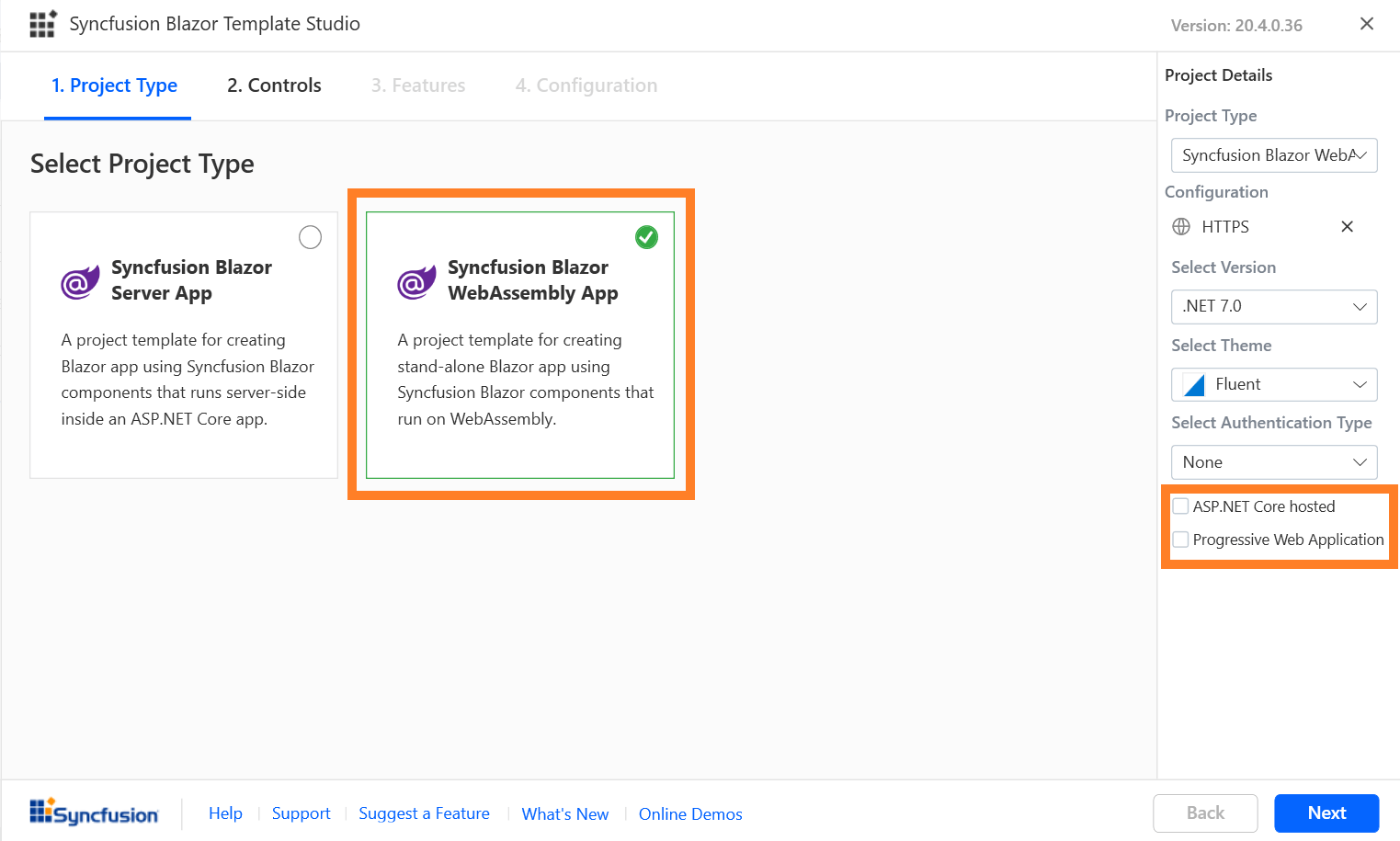Open the Support link

pos(301,813)
